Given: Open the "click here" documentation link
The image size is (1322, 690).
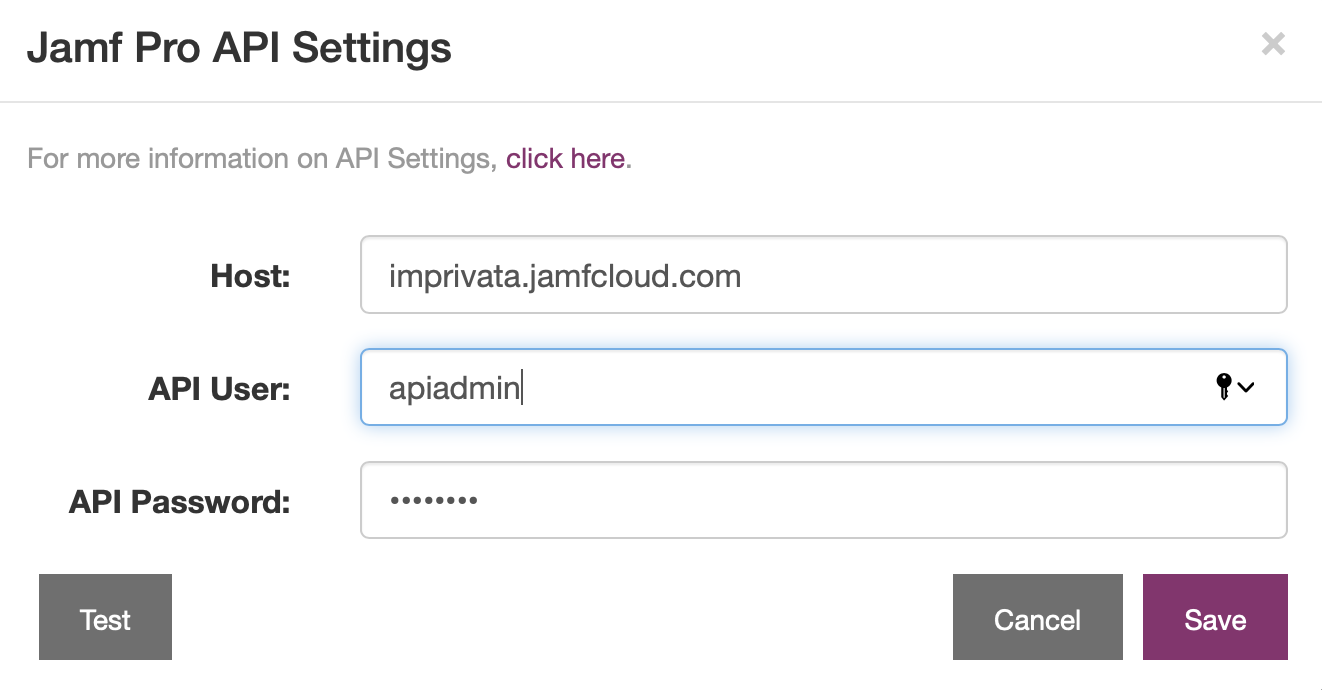Looking at the screenshot, I should tap(565, 158).
